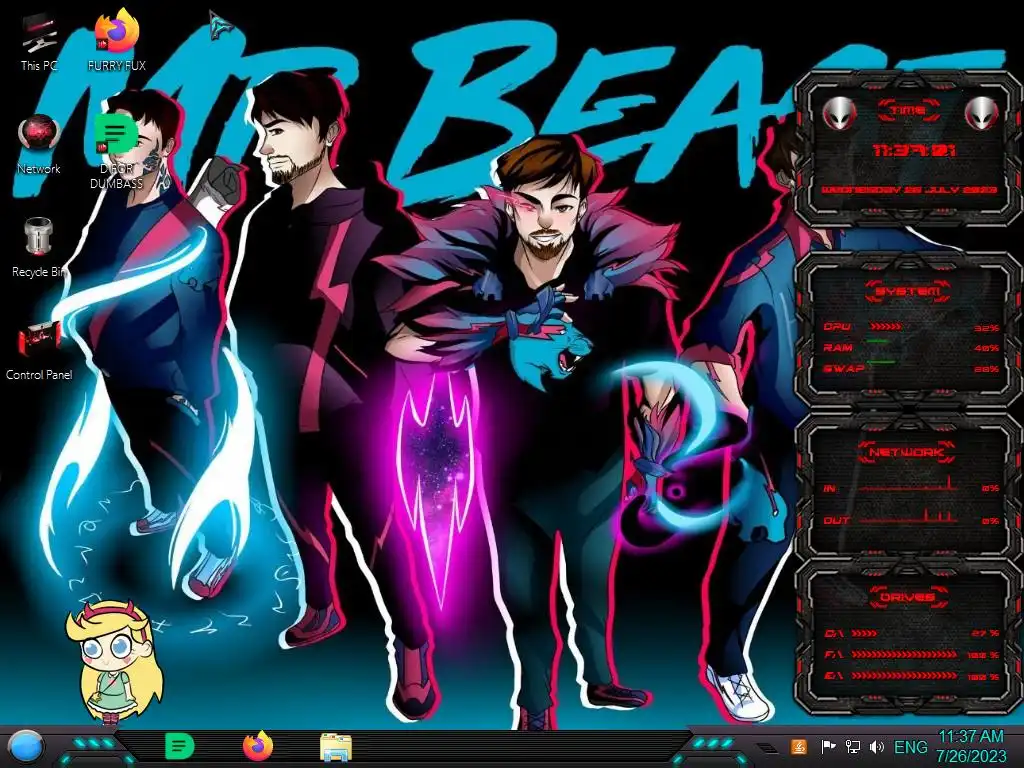1024x768 pixels.
Task: Click the SWAP usage bar in System widget
Action: pyautogui.click(x=880, y=361)
